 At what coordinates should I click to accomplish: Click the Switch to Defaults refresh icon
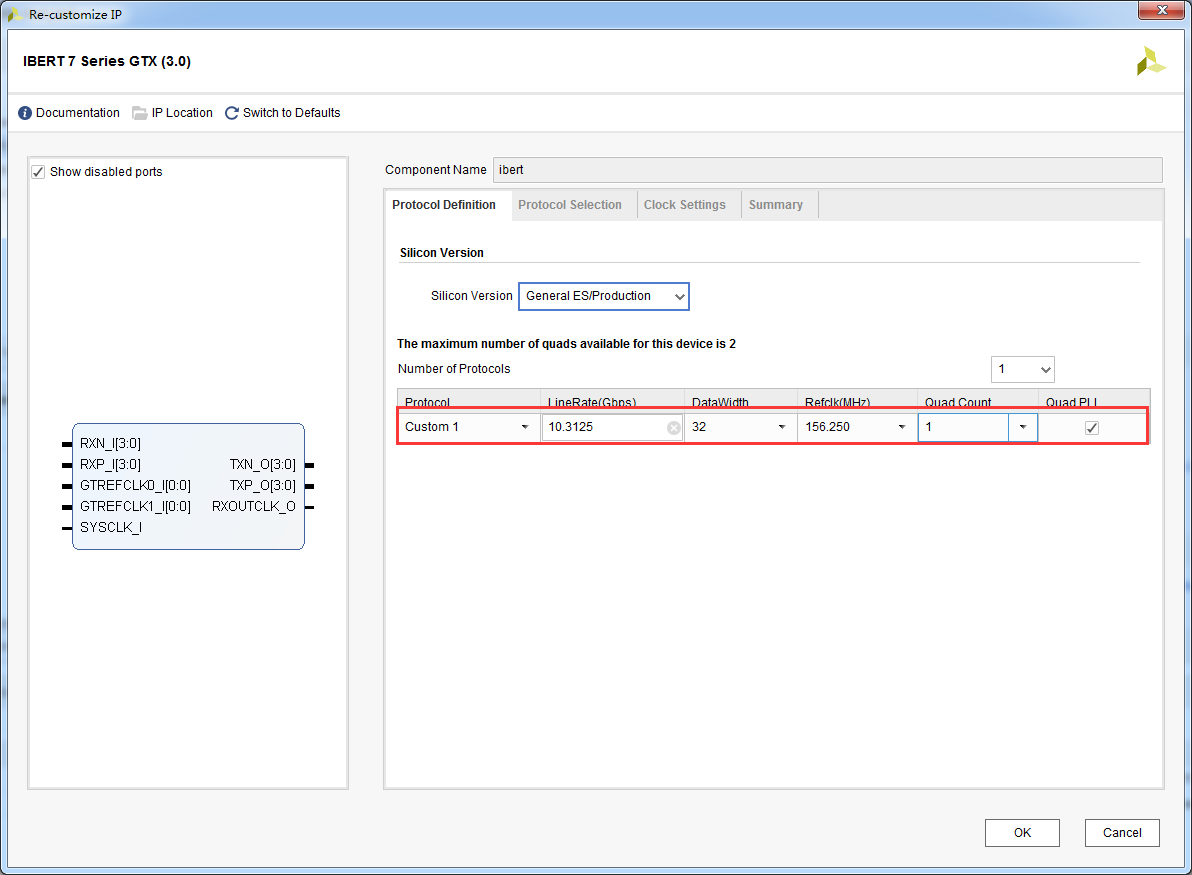[232, 113]
